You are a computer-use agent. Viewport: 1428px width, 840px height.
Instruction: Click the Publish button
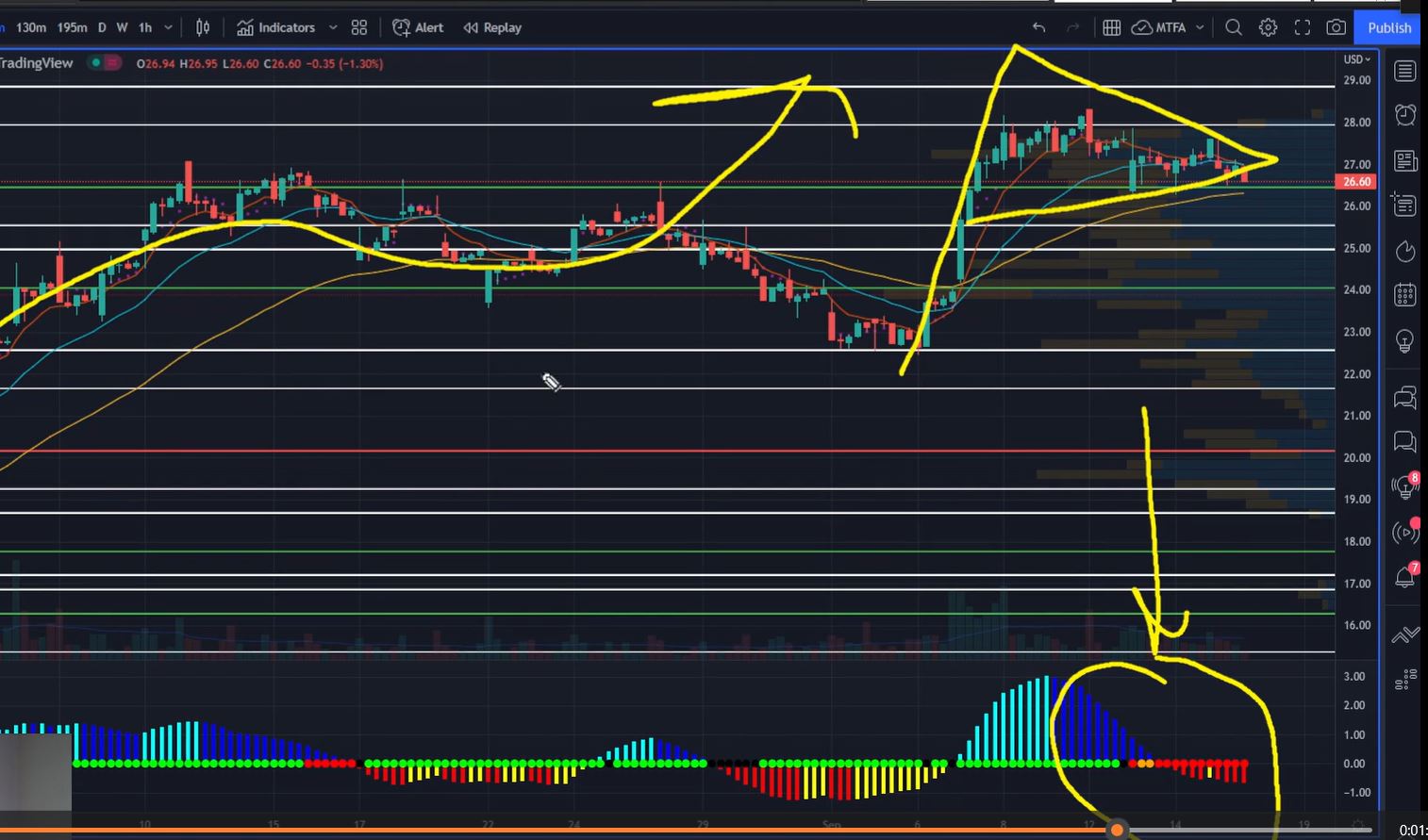[1389, 27]
